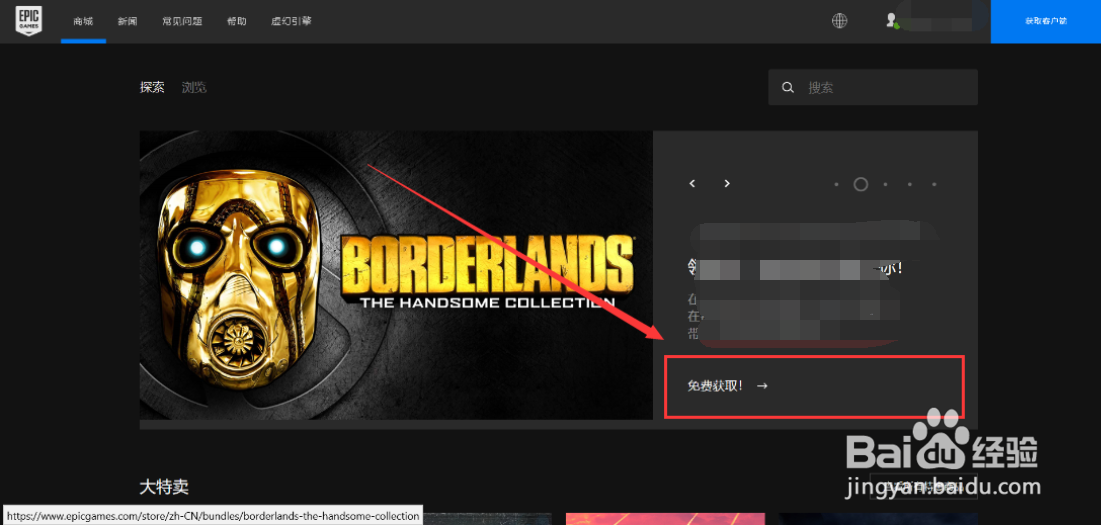Open the user account icon
1101x525 pixels.
coord(892,21)
